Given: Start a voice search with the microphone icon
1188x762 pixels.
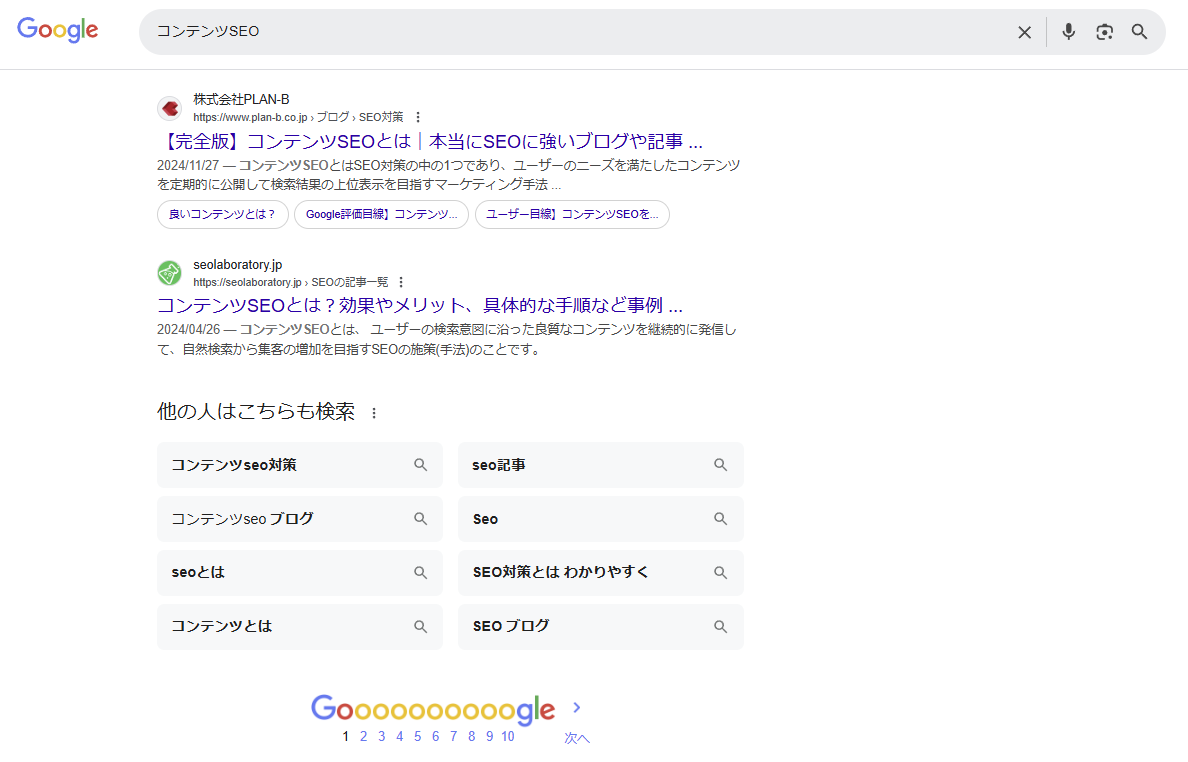Looking at the screenshot, I should tap(1068, 31).
